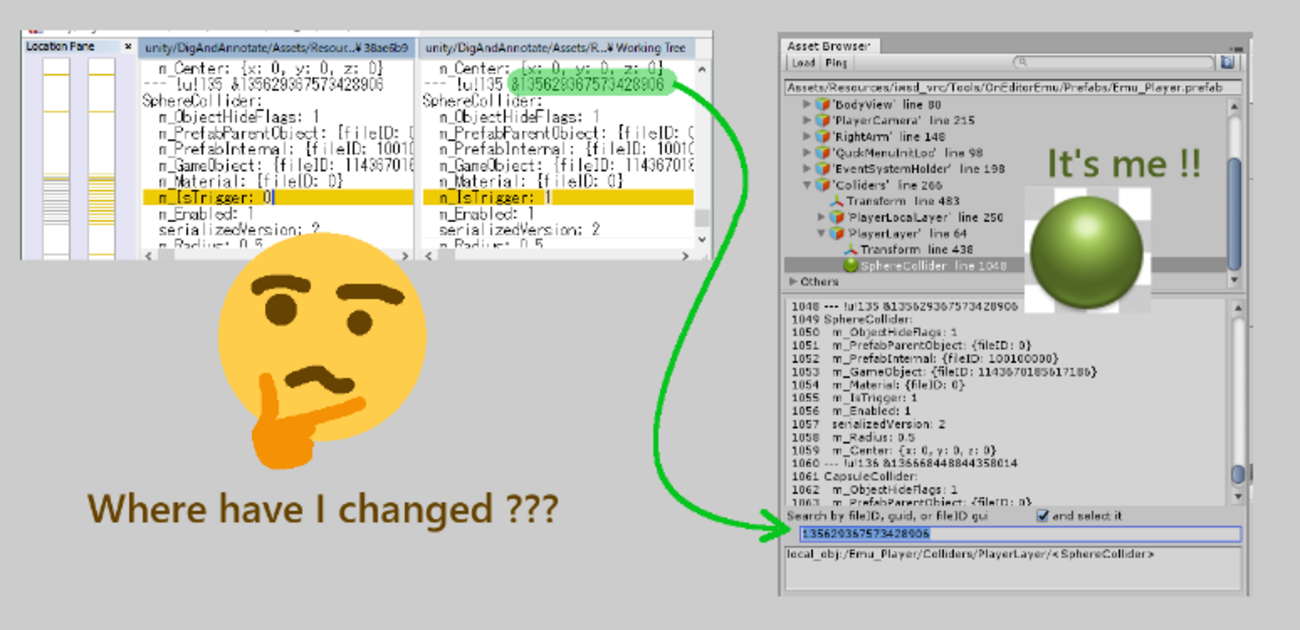
Task: Collapse the 'Colliders' tree node
Action: point(808,185)
